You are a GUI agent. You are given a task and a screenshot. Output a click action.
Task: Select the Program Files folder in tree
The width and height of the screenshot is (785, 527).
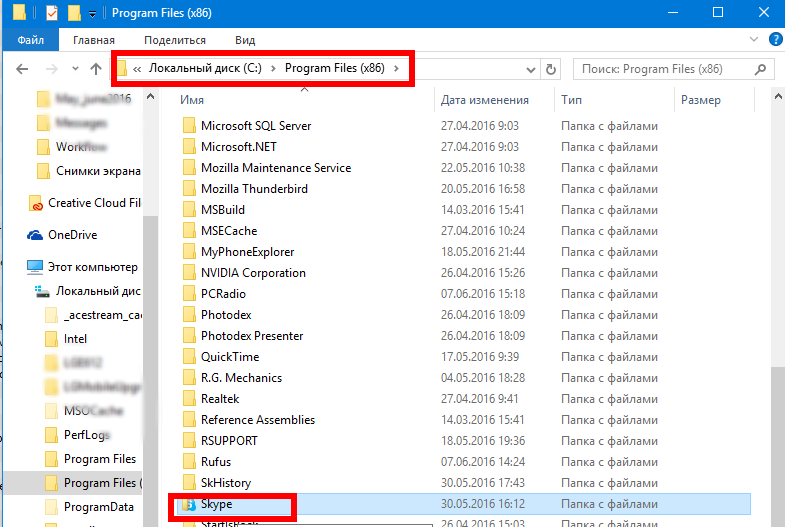coord(99,459)
